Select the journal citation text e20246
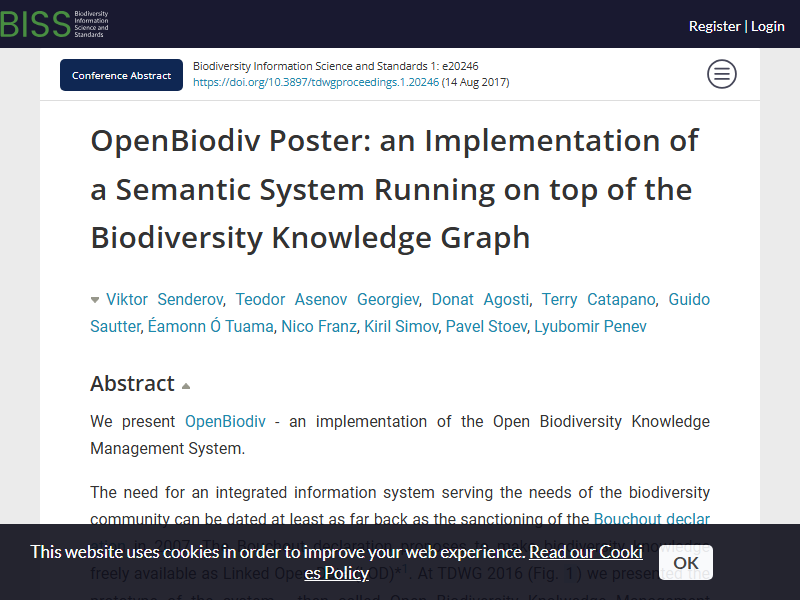Viewport: 800px width, 600px height. [x=336, y=66]
